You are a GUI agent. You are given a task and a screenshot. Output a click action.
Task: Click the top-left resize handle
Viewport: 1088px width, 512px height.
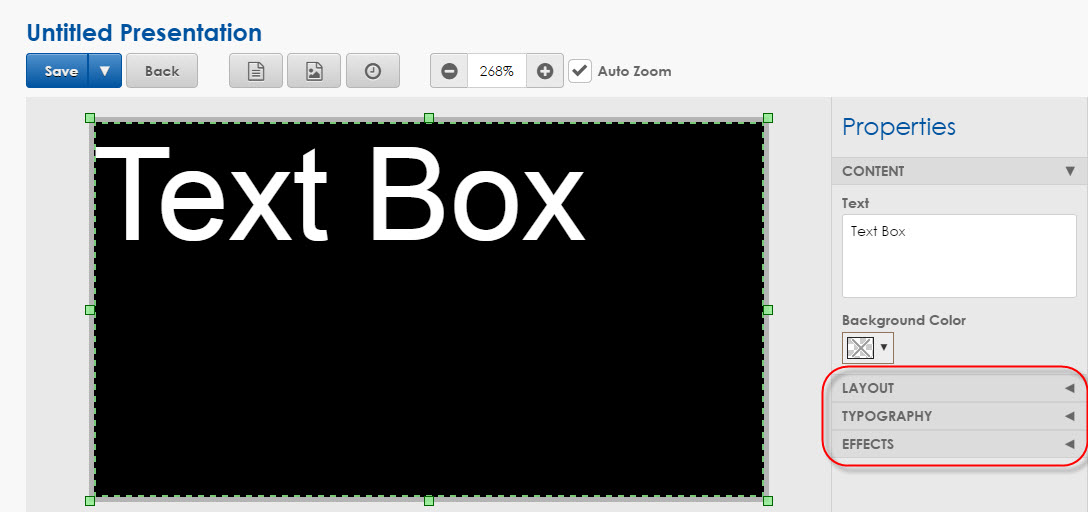(90, 118)
